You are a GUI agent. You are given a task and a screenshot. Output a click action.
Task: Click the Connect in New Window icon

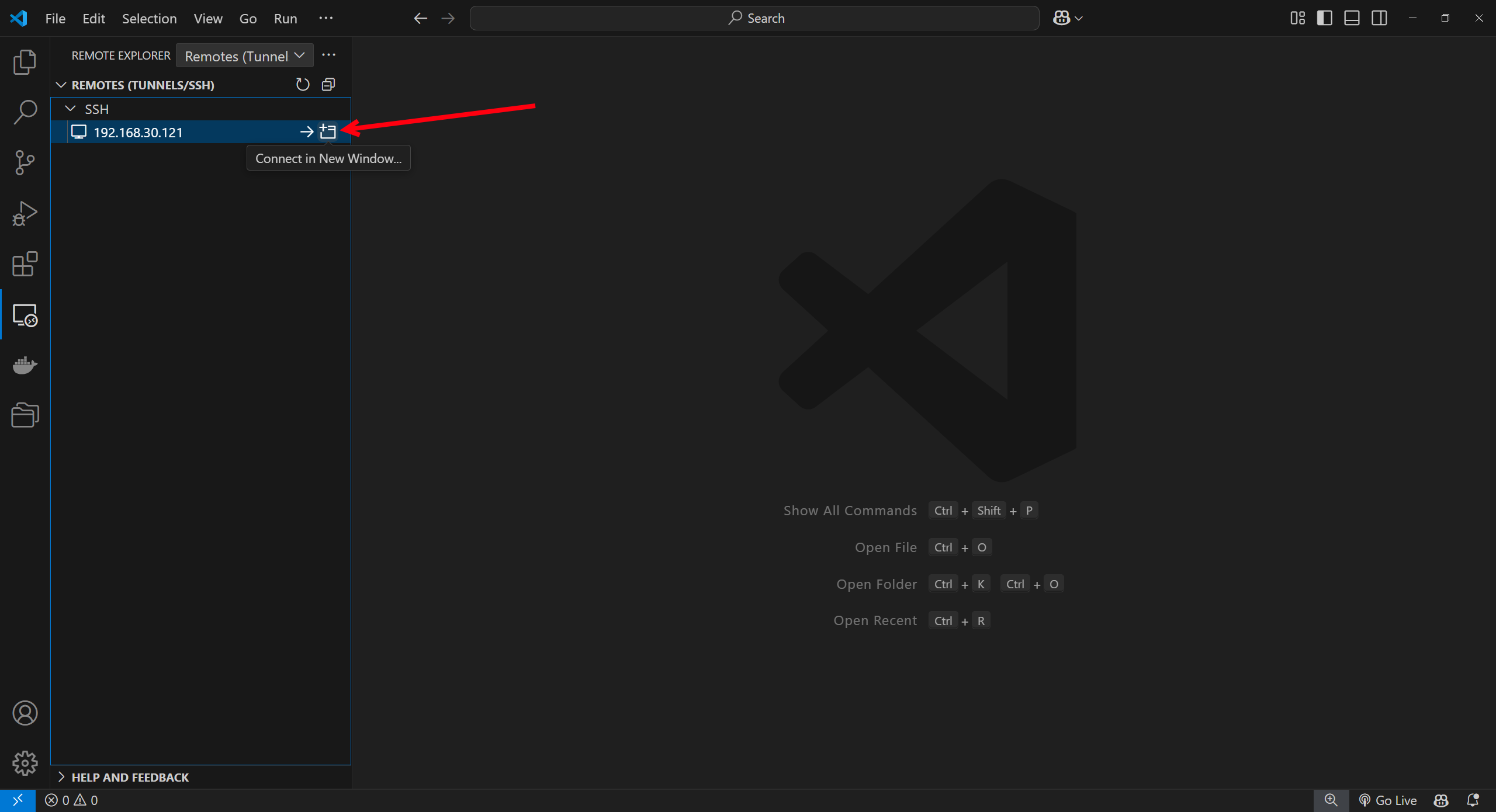[x=328, y=132]
